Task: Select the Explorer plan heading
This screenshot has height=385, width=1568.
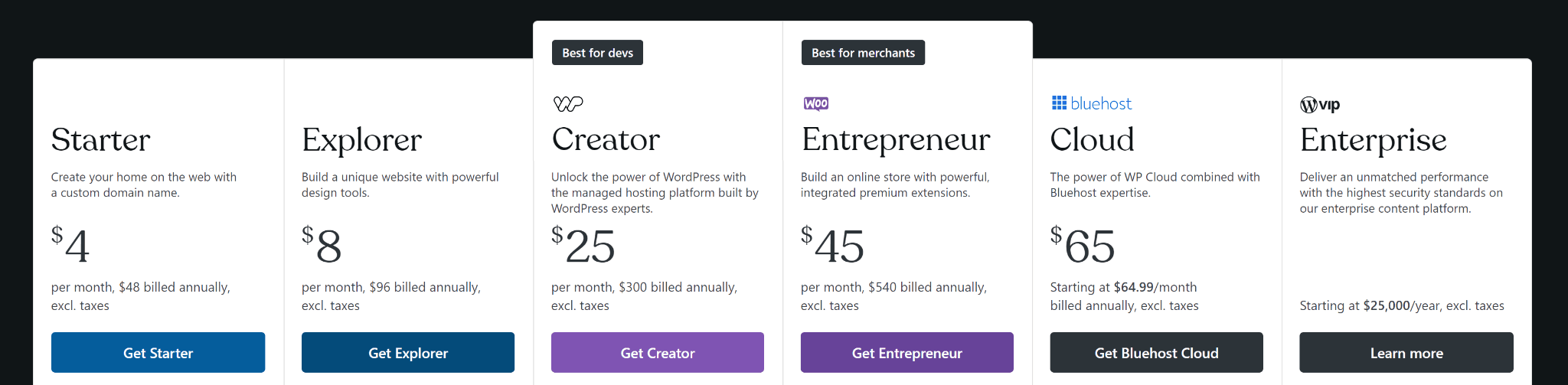Action: [362, 140]
